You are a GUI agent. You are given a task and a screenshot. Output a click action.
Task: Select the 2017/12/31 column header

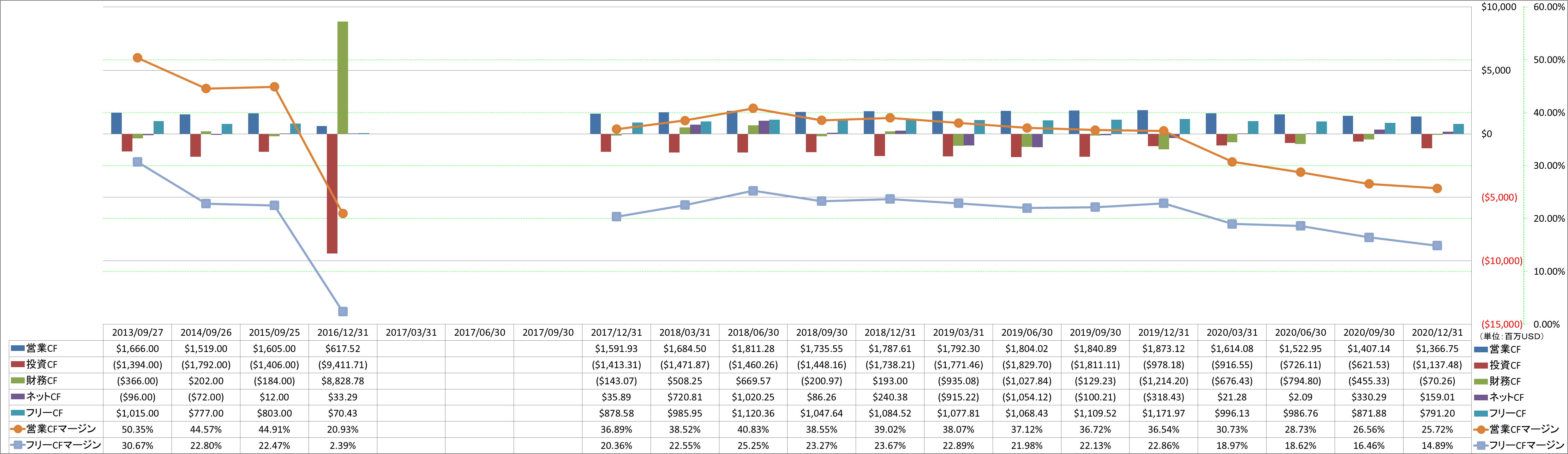[x=616, y=332]
